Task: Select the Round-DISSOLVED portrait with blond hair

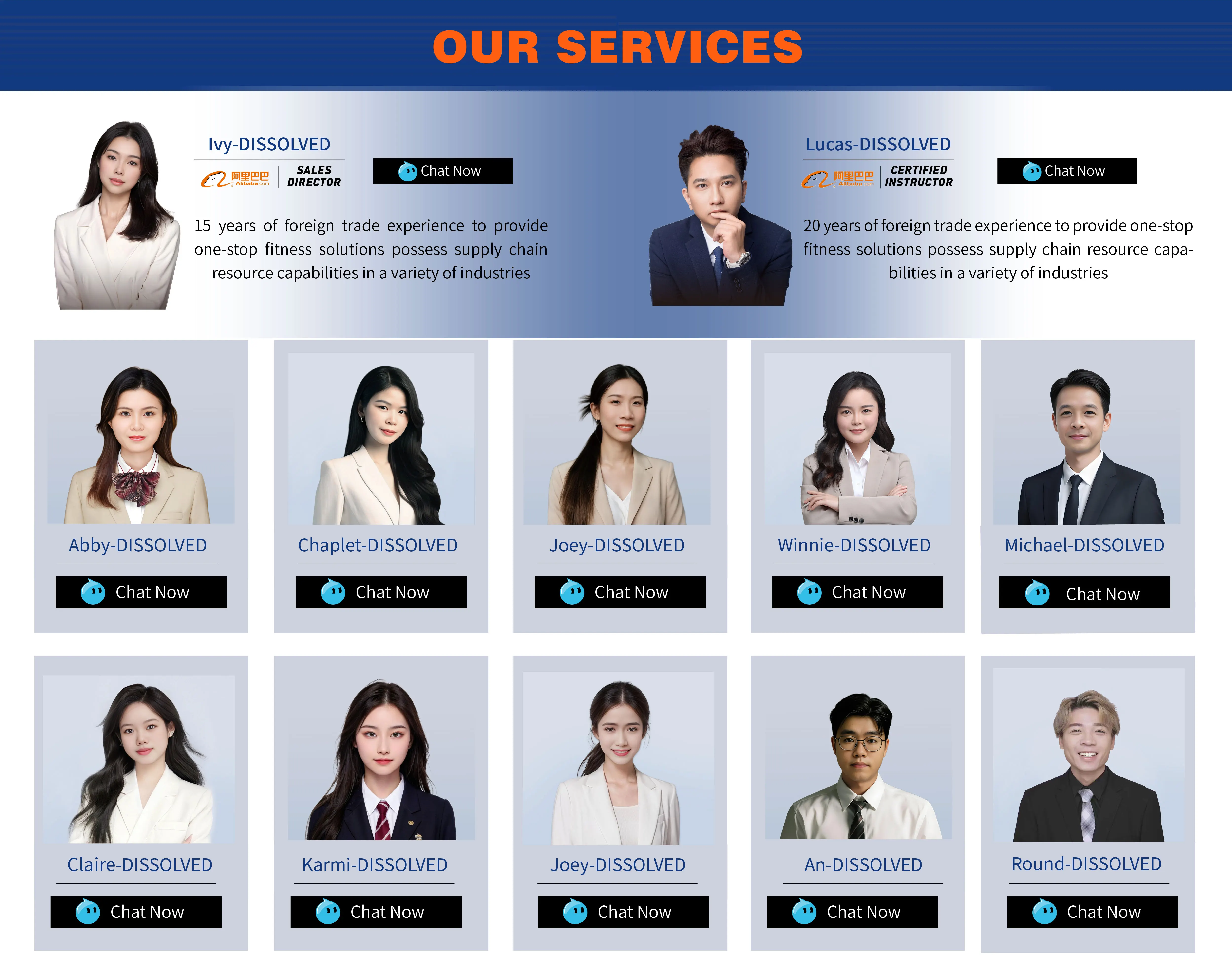Action: (1089, 755)
